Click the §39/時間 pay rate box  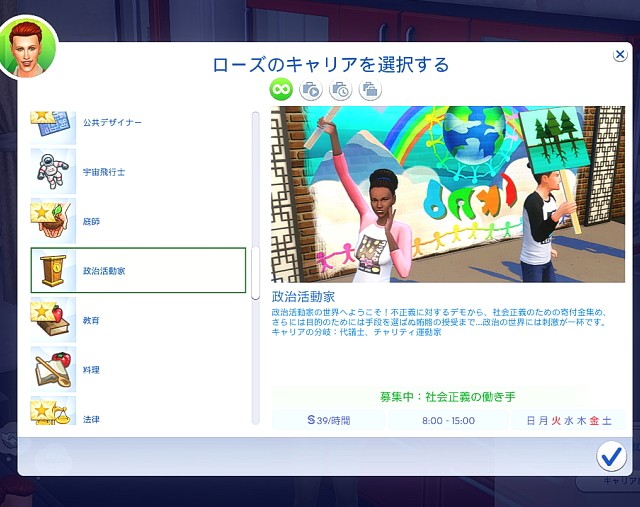pos(328,420)
